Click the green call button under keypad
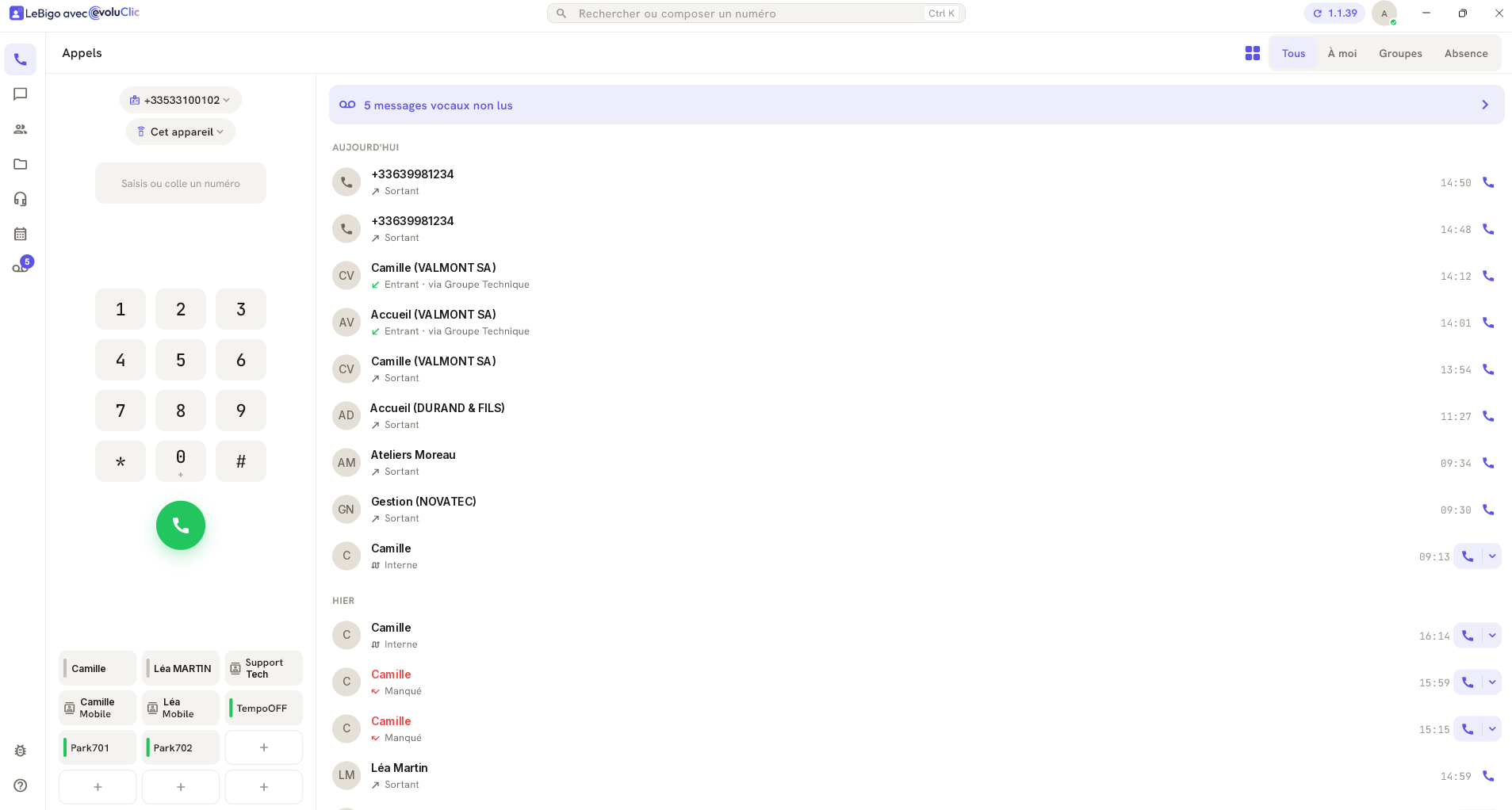Viewport: 1512px width, 810px height. (181, 525)
